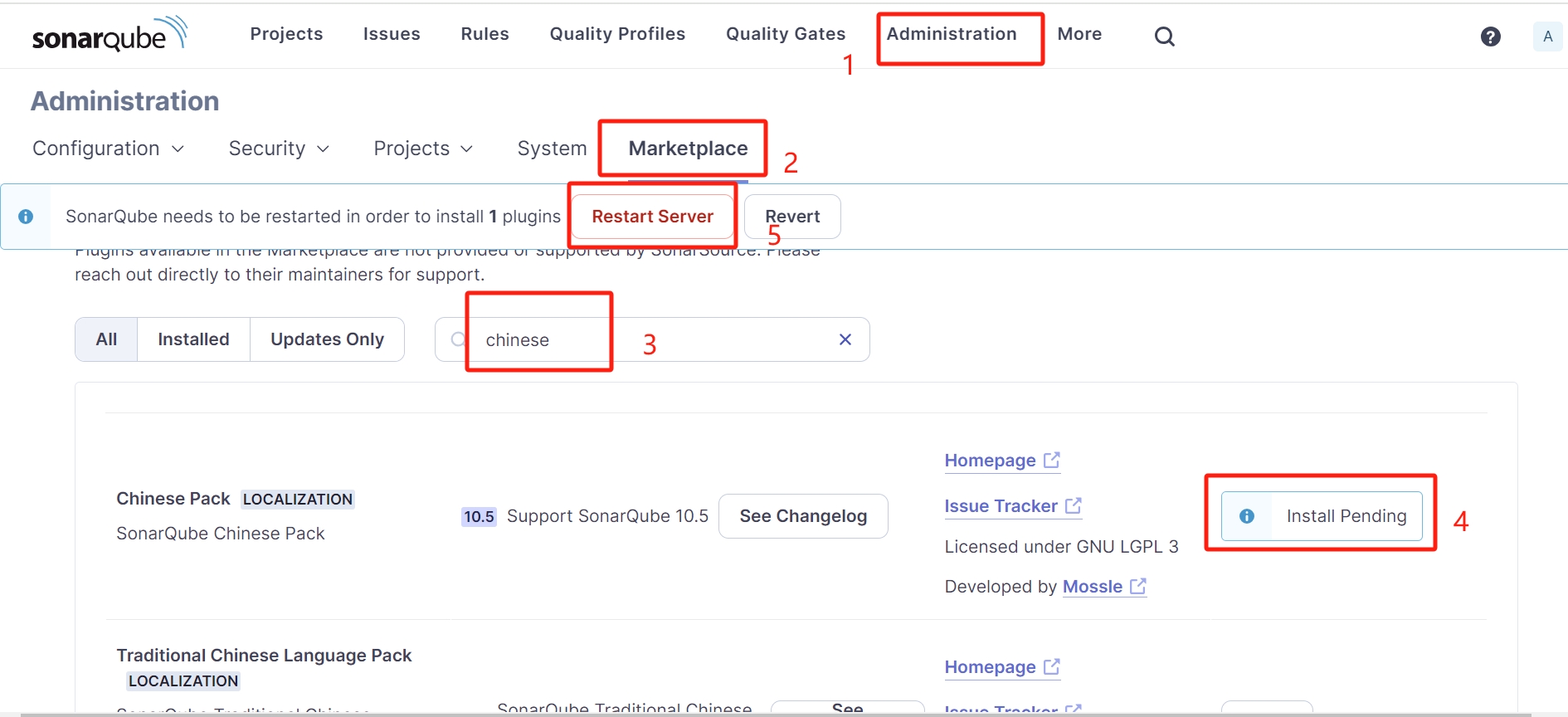Screen dimensions: 1568x717
Task: Click external link icon beside Issue Tracker
Action: 1074,505
